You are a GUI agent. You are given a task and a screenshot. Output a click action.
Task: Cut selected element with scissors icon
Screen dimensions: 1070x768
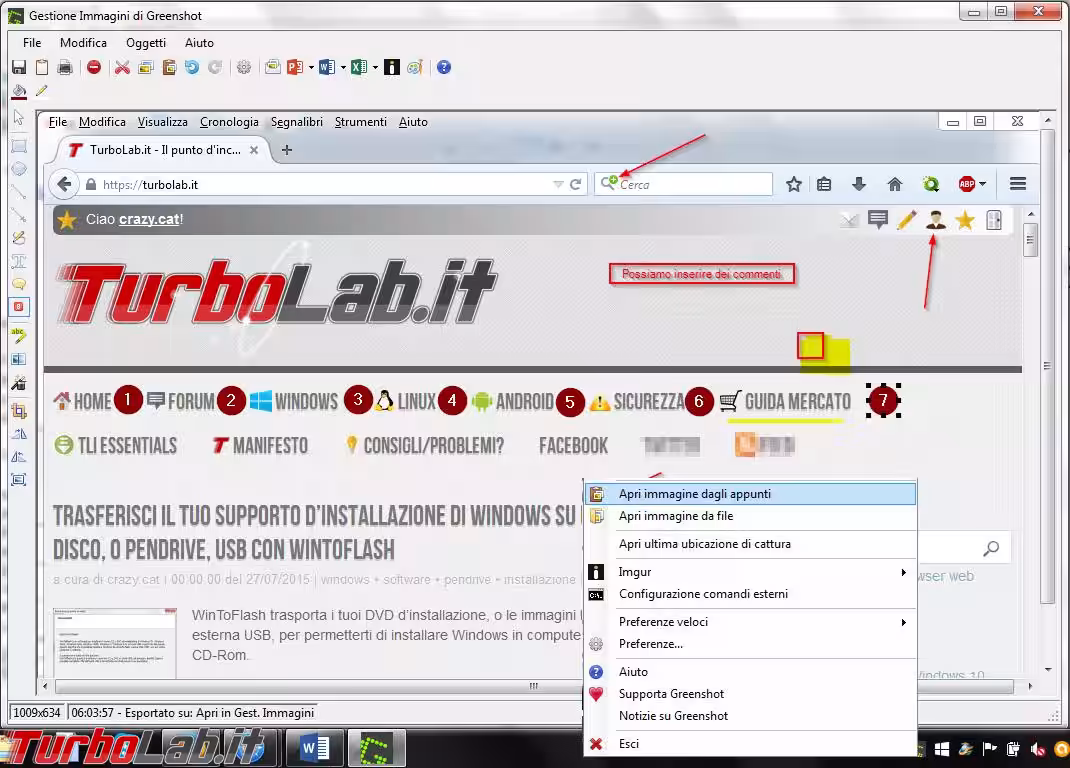(x=122, y=67)
